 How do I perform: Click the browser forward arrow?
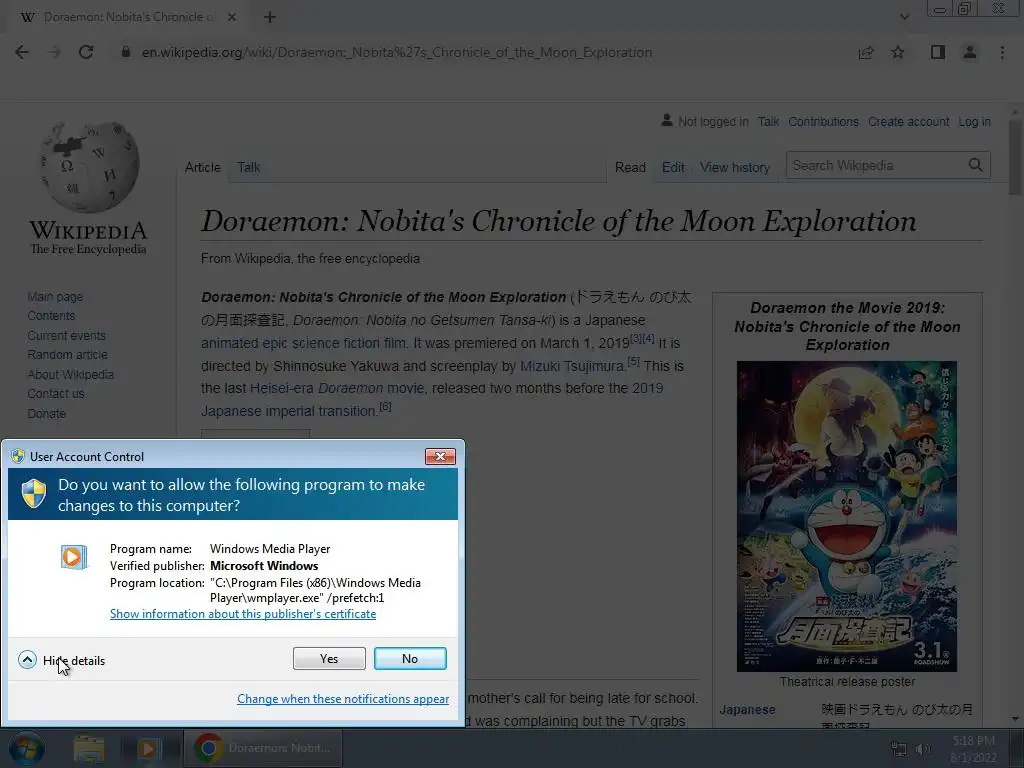click(x=54, y=52)
